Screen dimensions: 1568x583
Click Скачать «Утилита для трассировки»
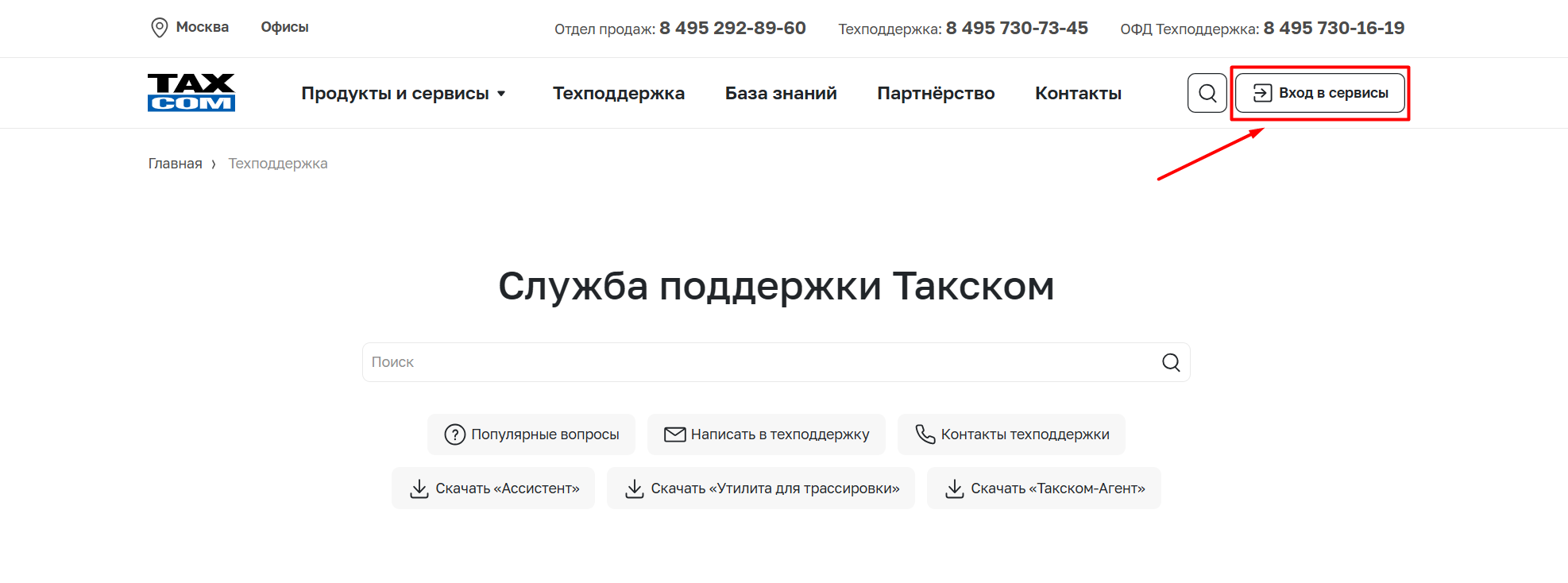click(x=761, y=488)
